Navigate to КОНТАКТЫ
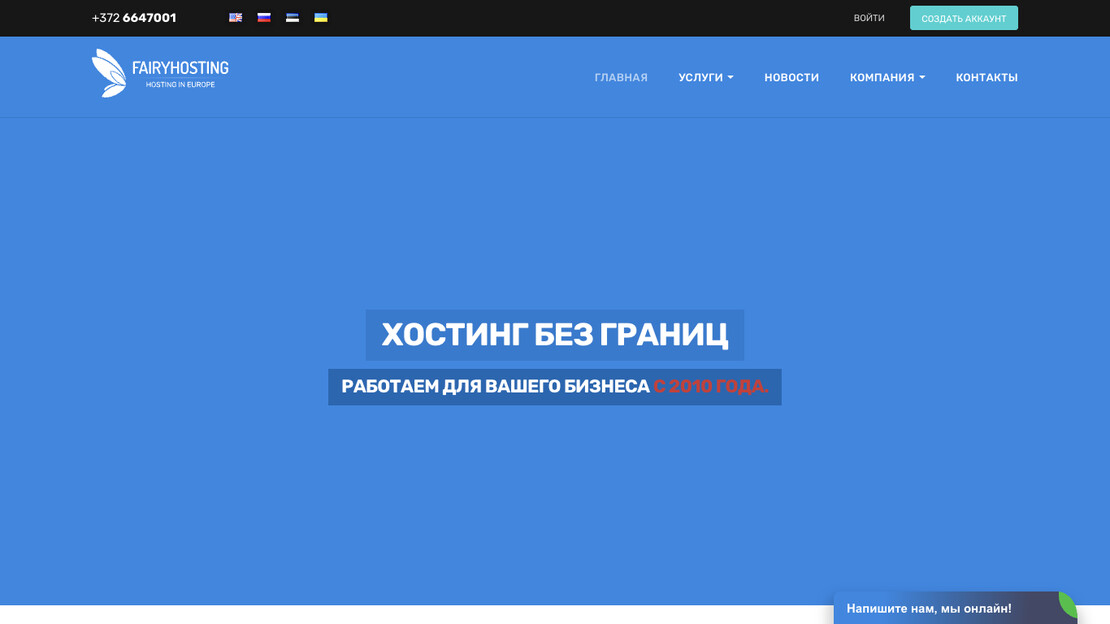 [986, 78]
